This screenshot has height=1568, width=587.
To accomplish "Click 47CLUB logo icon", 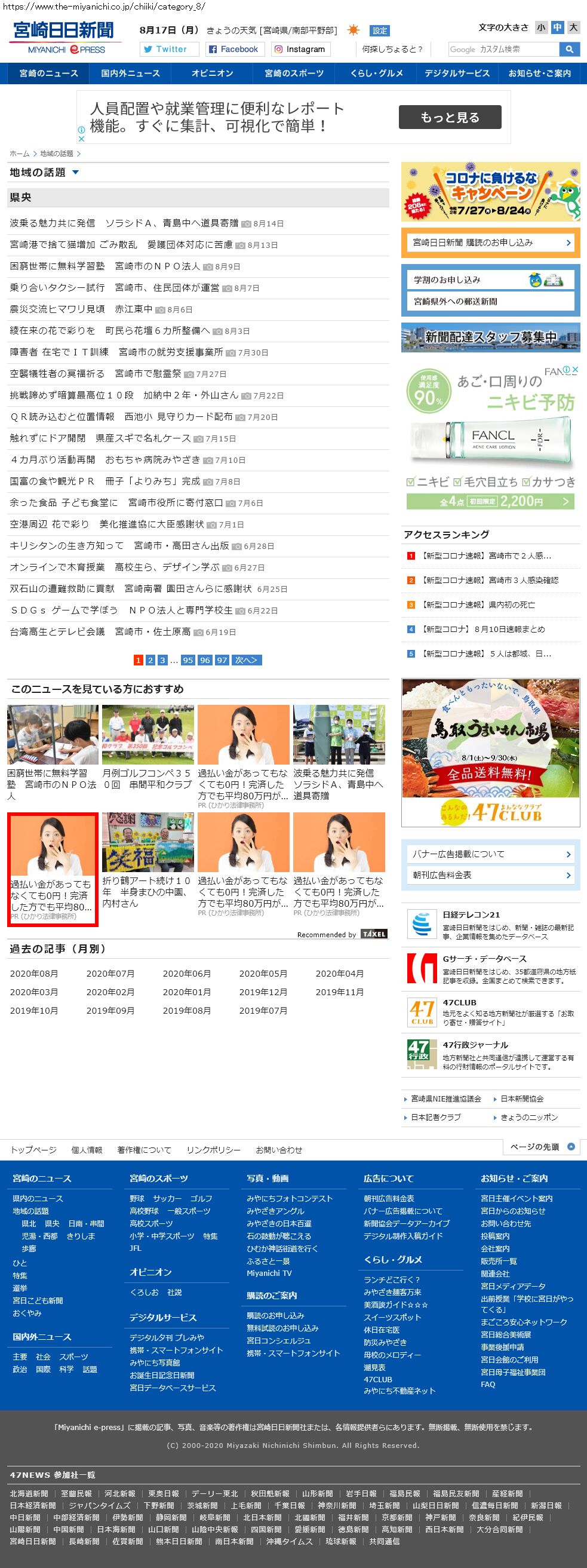I will pos(422,1012).
